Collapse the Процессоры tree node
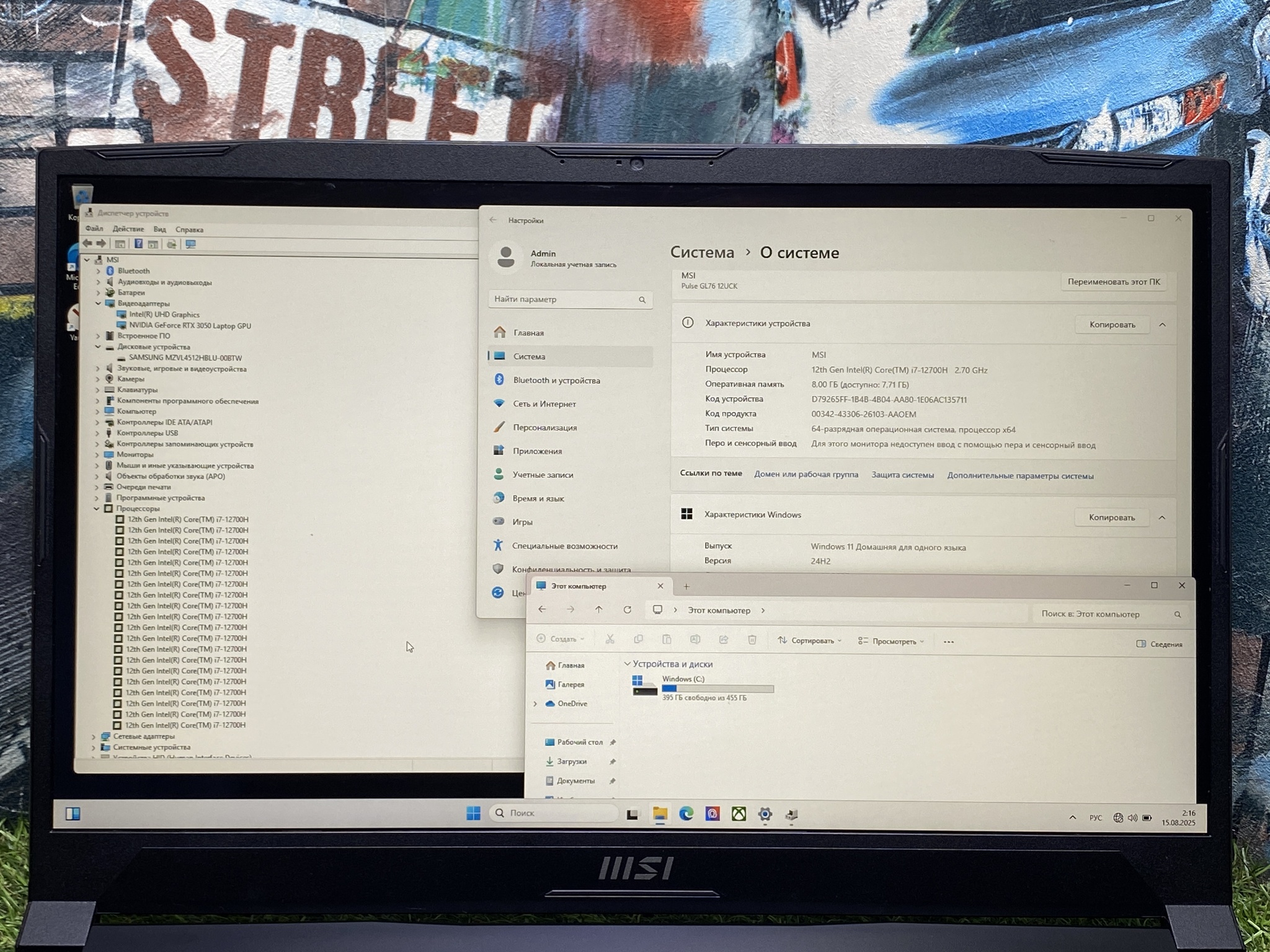 coord(97,509)
